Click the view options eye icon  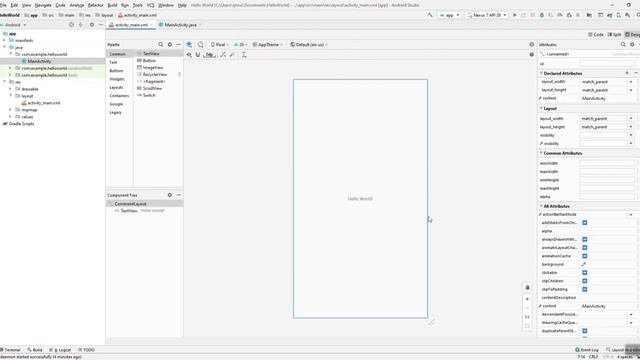[x=189, y=55]
